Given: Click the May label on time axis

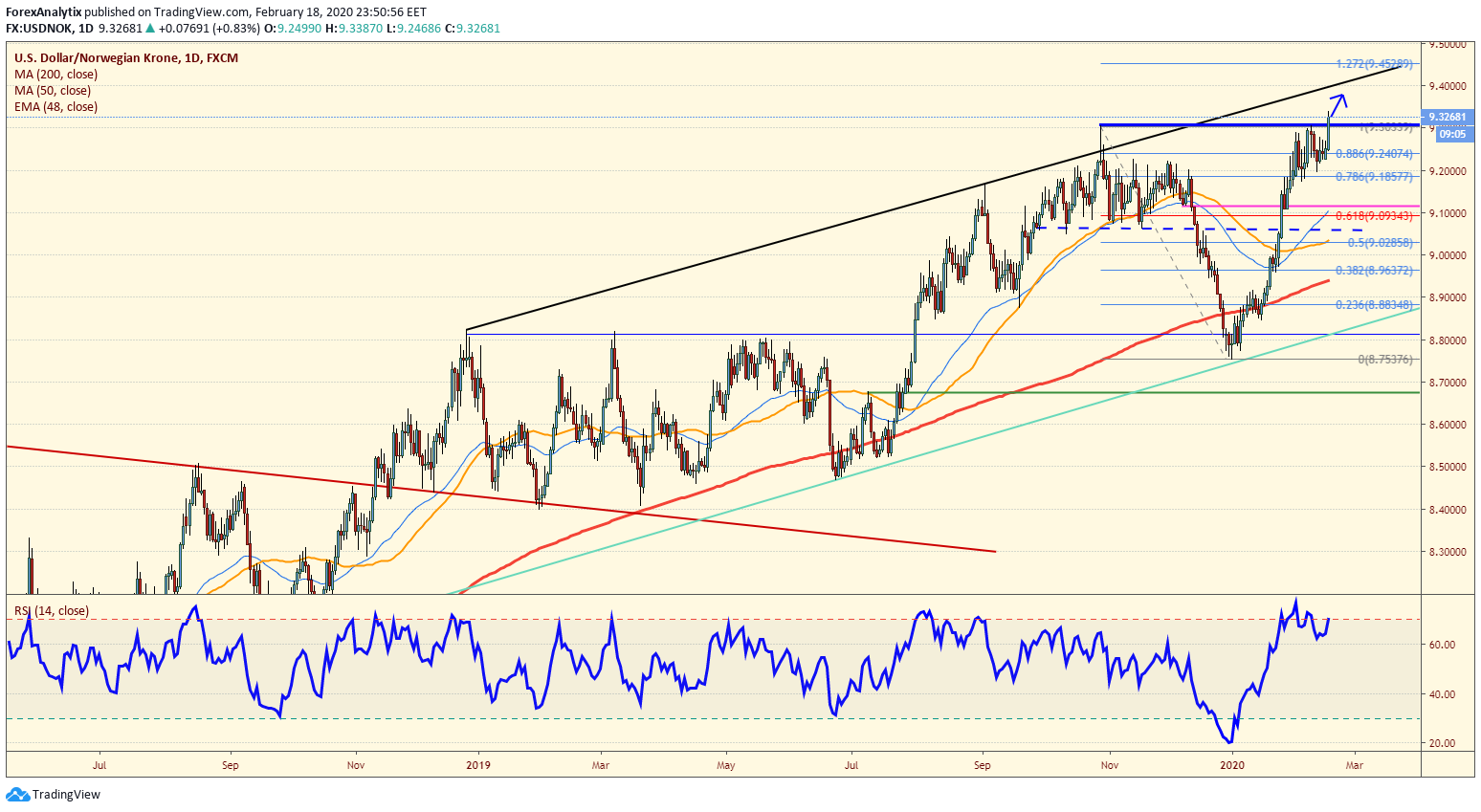Looking at the screenshot, I should pyautogui.click(x=726, y=765).
